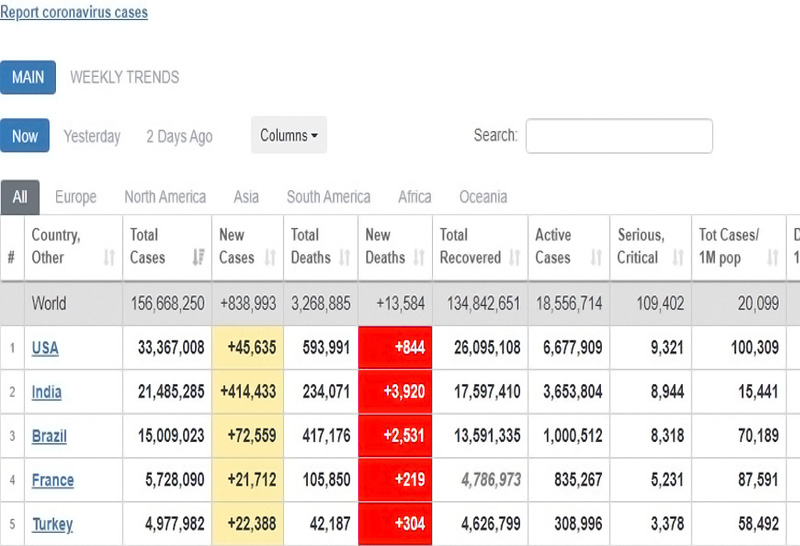
Task: Sort by Total Cases column sort icon
Action: [x=198, y=258]
